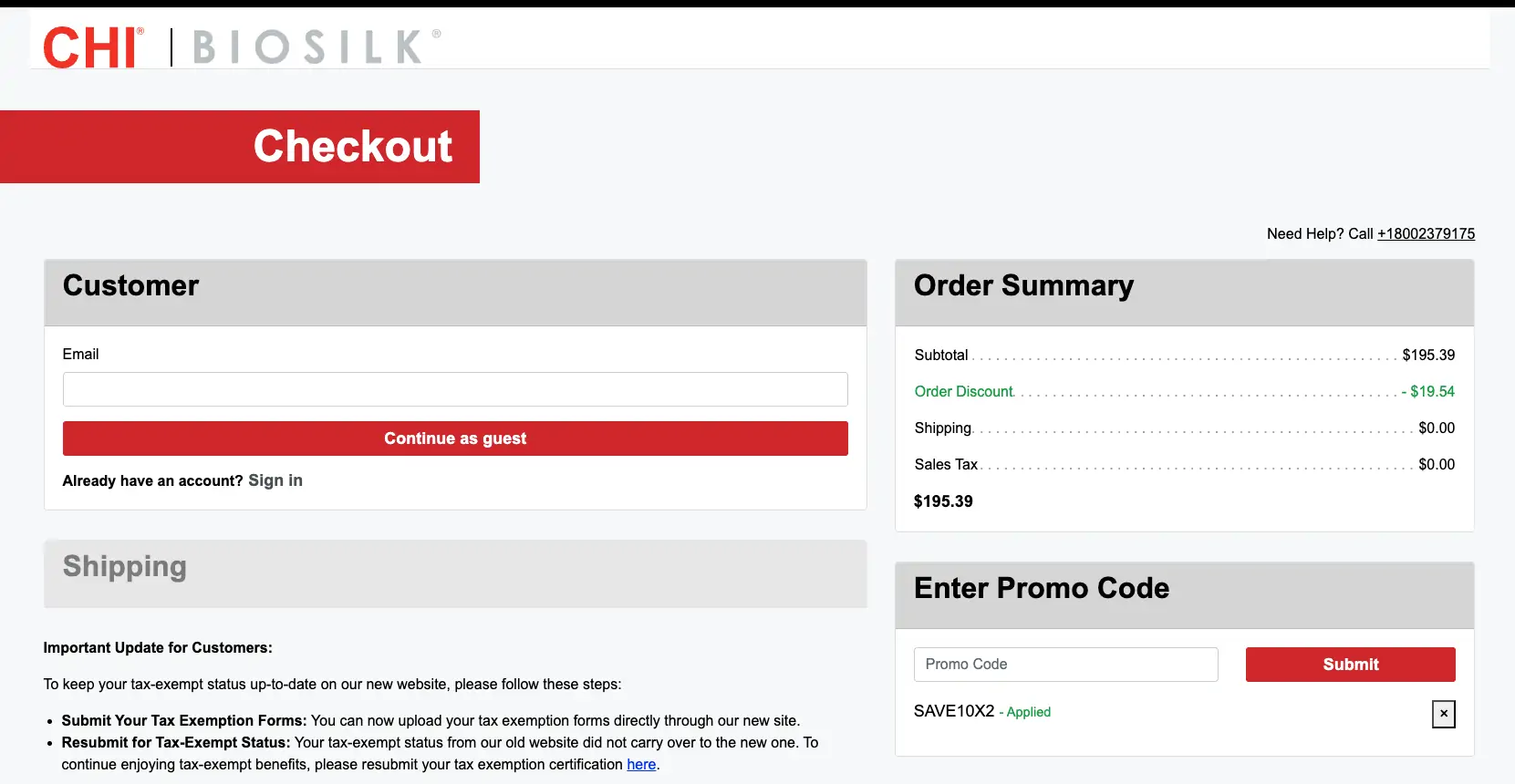
Task: Click the bold order total amount
Action: click(x=943, y=501)
